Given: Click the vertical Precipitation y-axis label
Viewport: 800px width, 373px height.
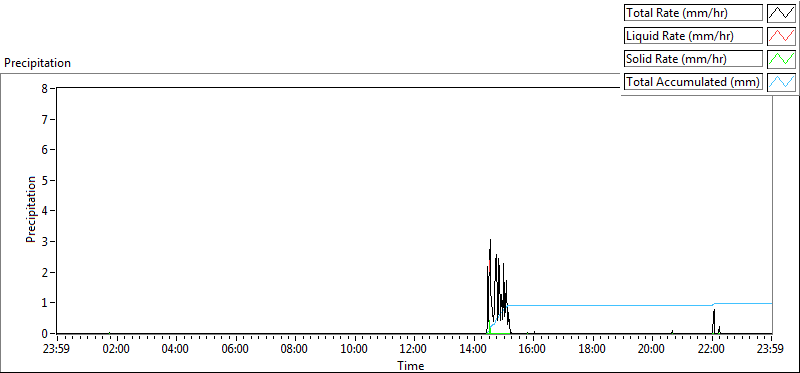Looking at the screenshot, I should point(31,209).
